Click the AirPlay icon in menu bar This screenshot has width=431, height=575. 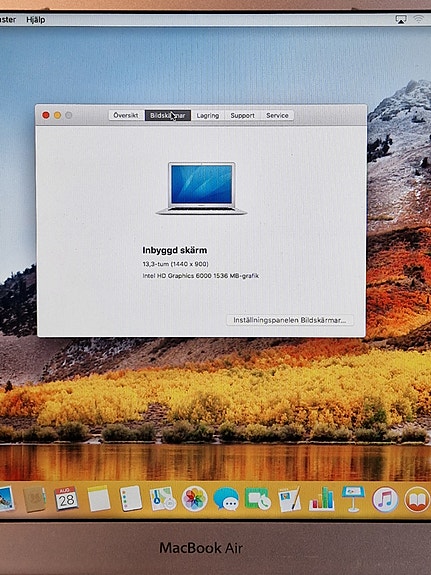[x=401, y=19]
